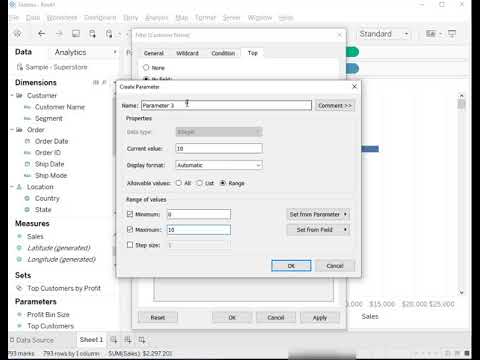Switch to the Condition tab in Filter dialog
The width and height of the screenshot is (480, 360).
(x=223, y=53)
